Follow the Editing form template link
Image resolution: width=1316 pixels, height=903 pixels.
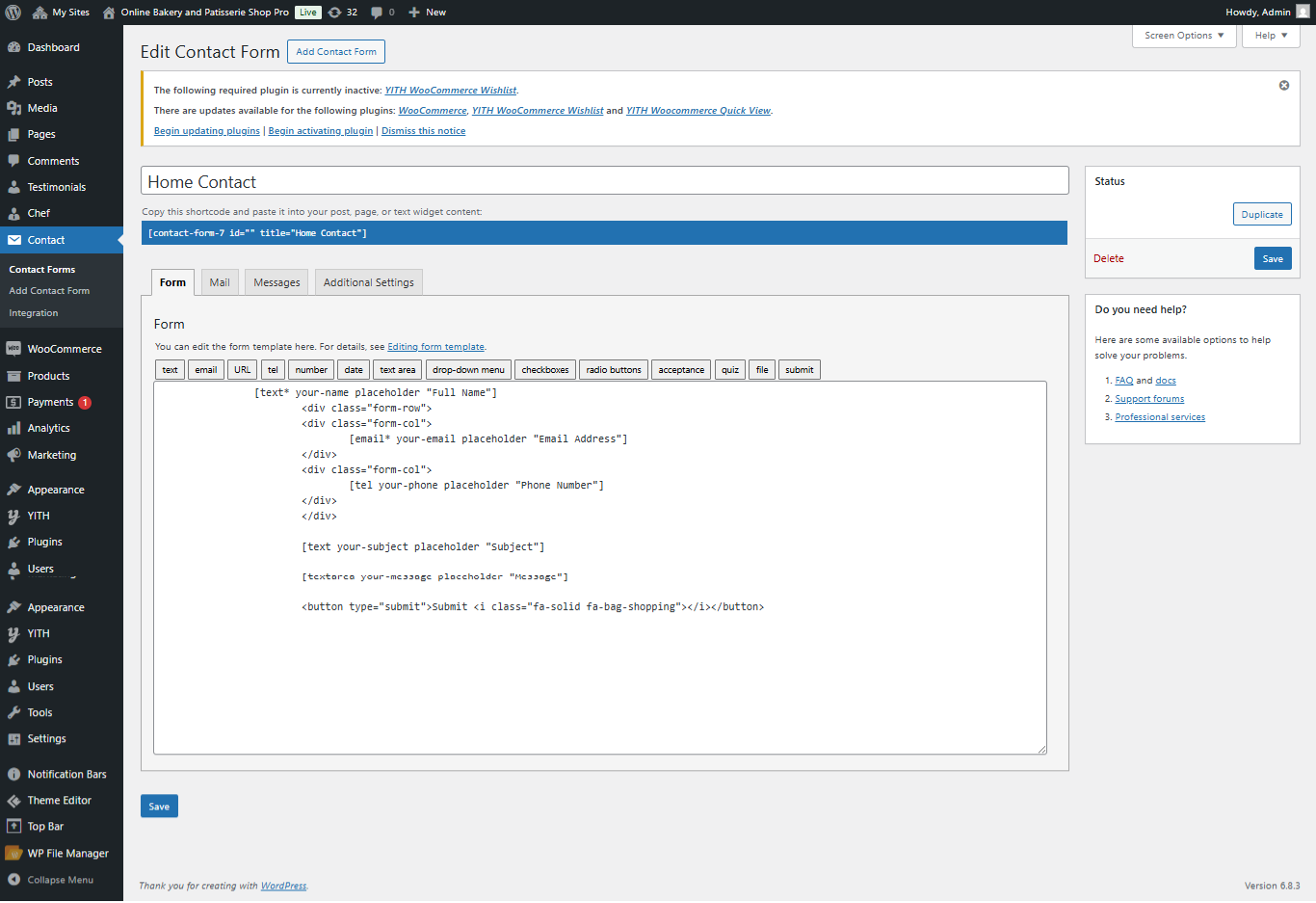(436, 346)
